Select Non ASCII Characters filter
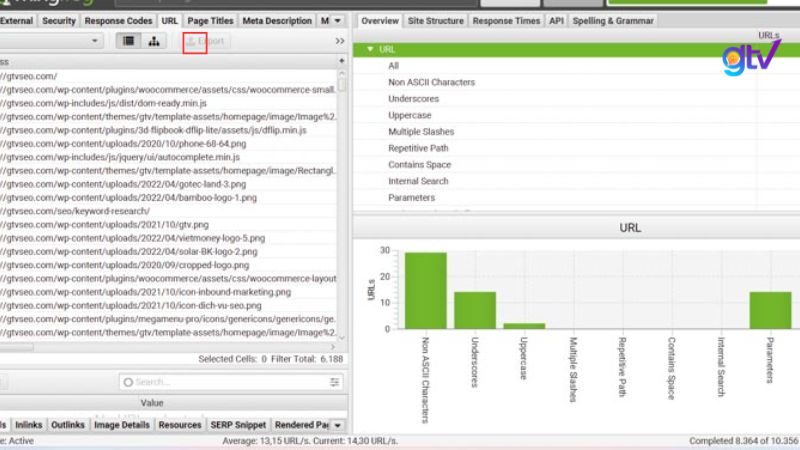800x450 pixels. point(431,82)
